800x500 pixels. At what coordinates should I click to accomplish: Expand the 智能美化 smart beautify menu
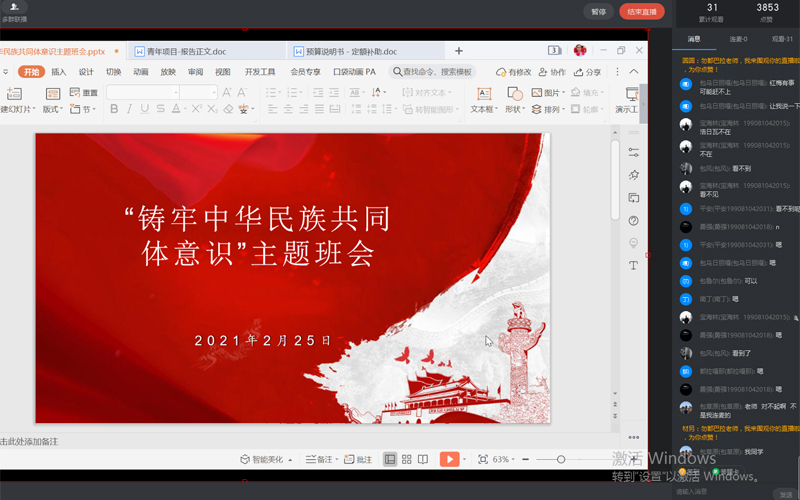coord(266,459)
